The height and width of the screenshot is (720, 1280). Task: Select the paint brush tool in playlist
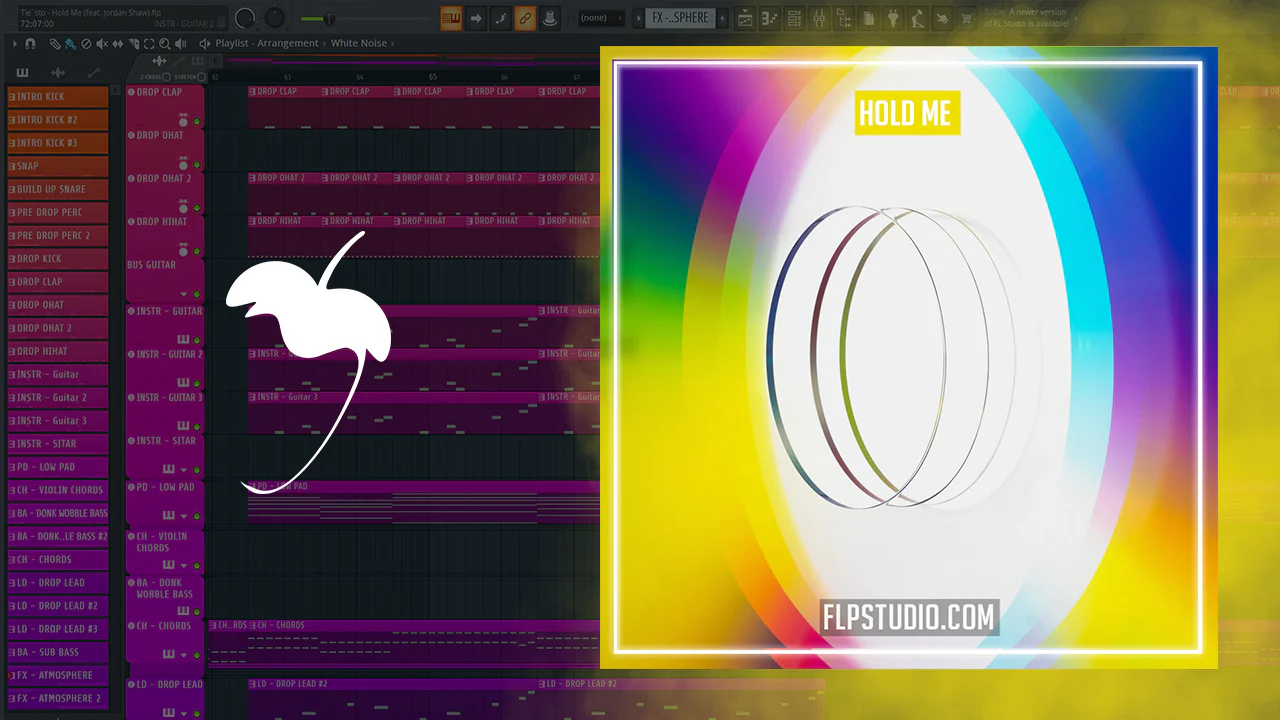[69, 44]
